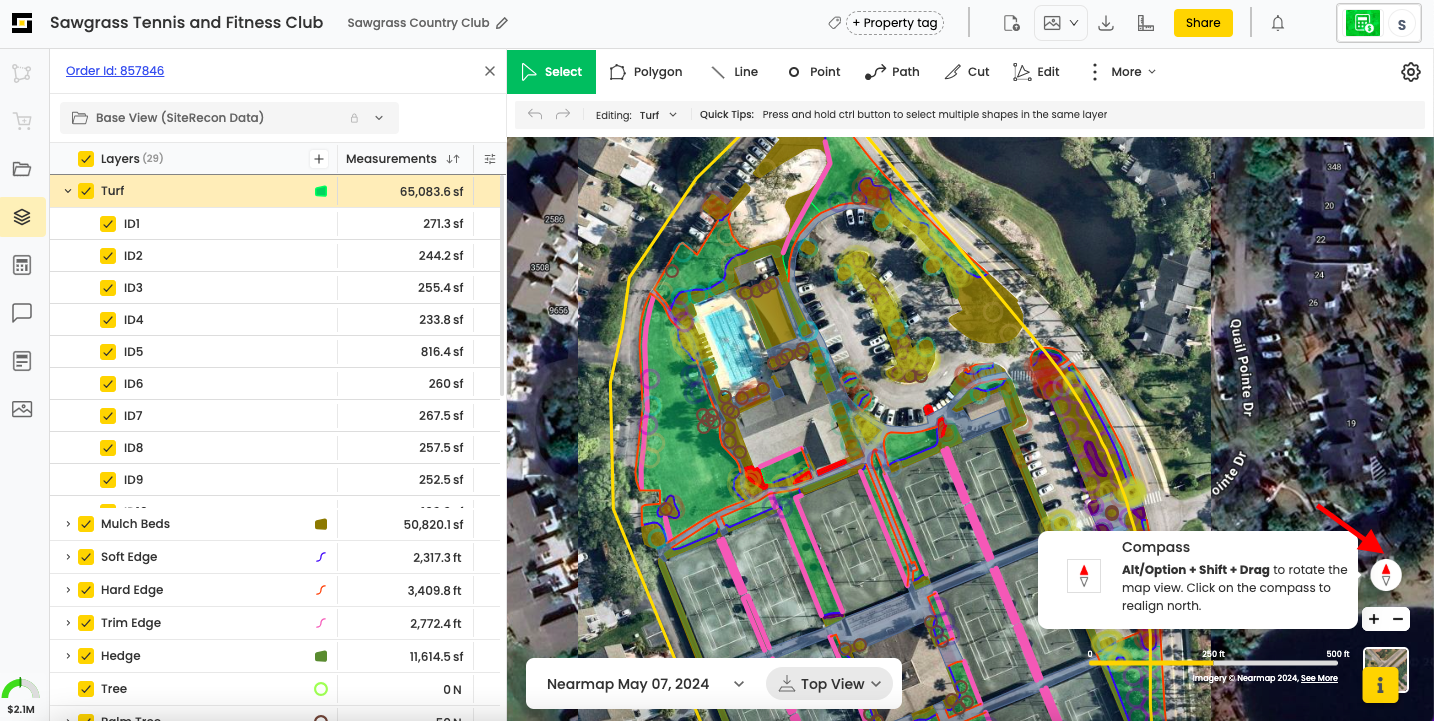Open the Top View dropdown
This screenshot has width=1434, height=721.
click(829, 684)
